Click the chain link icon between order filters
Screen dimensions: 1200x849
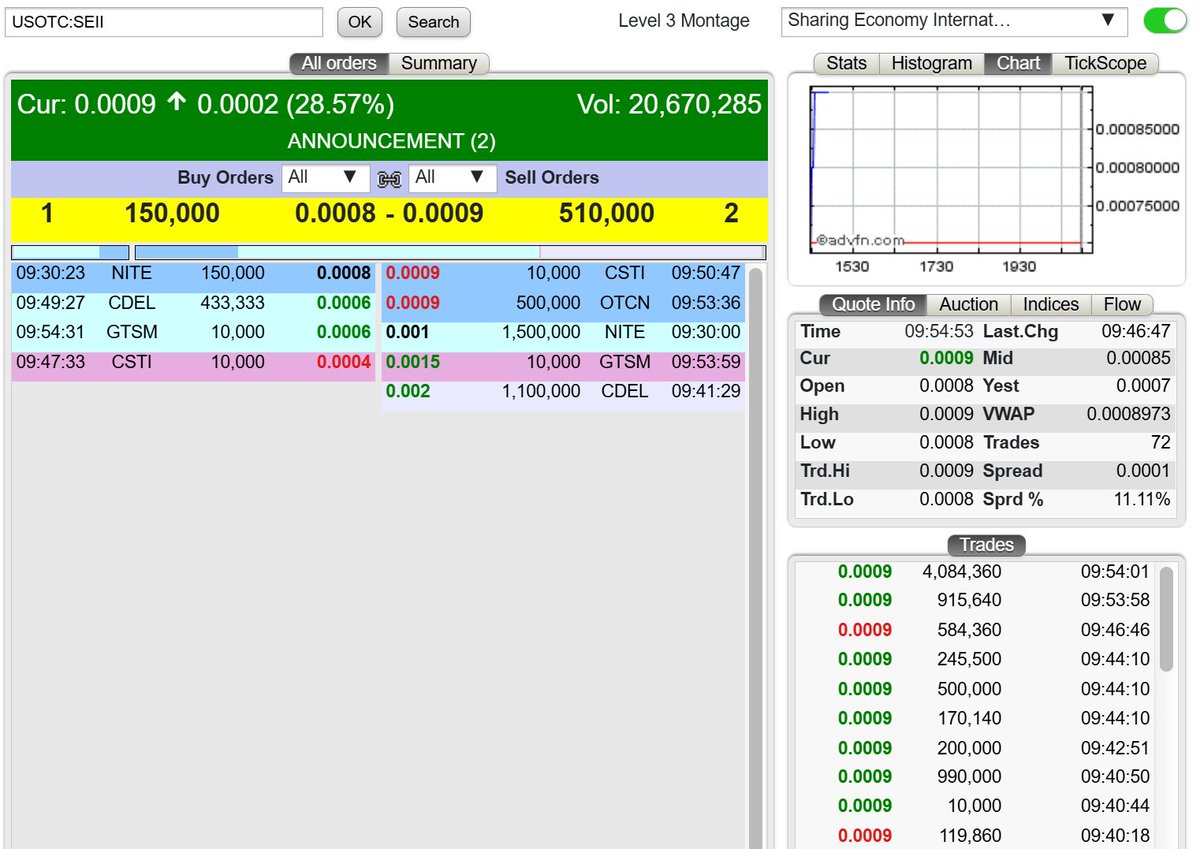(389, 179)
